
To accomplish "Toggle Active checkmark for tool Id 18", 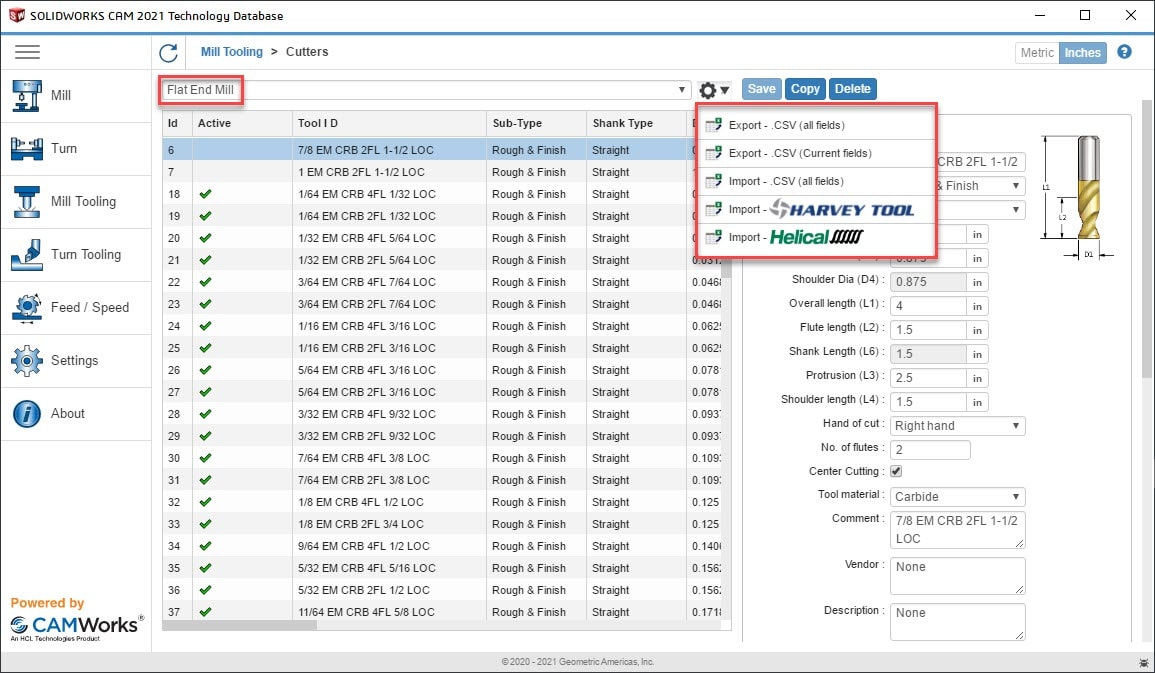I will [206, 194].
